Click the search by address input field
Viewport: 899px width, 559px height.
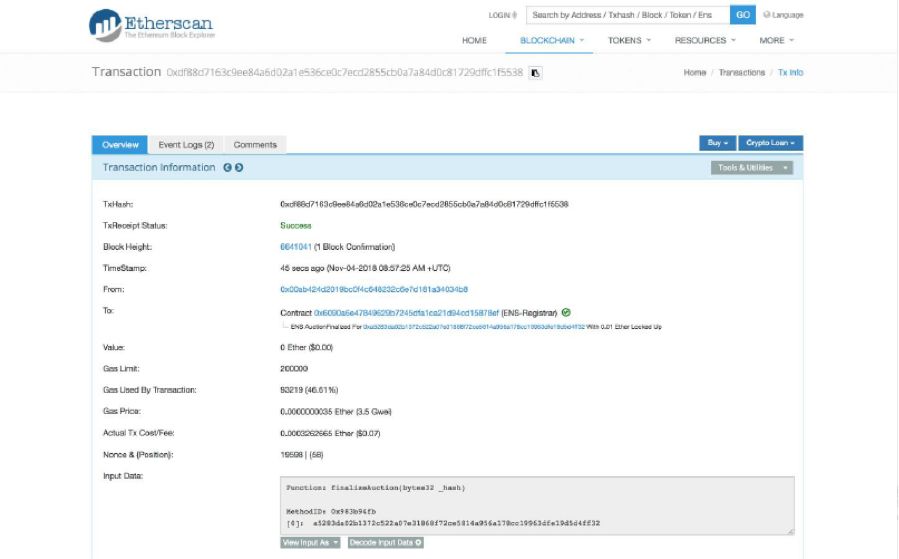tap(629, 15)
